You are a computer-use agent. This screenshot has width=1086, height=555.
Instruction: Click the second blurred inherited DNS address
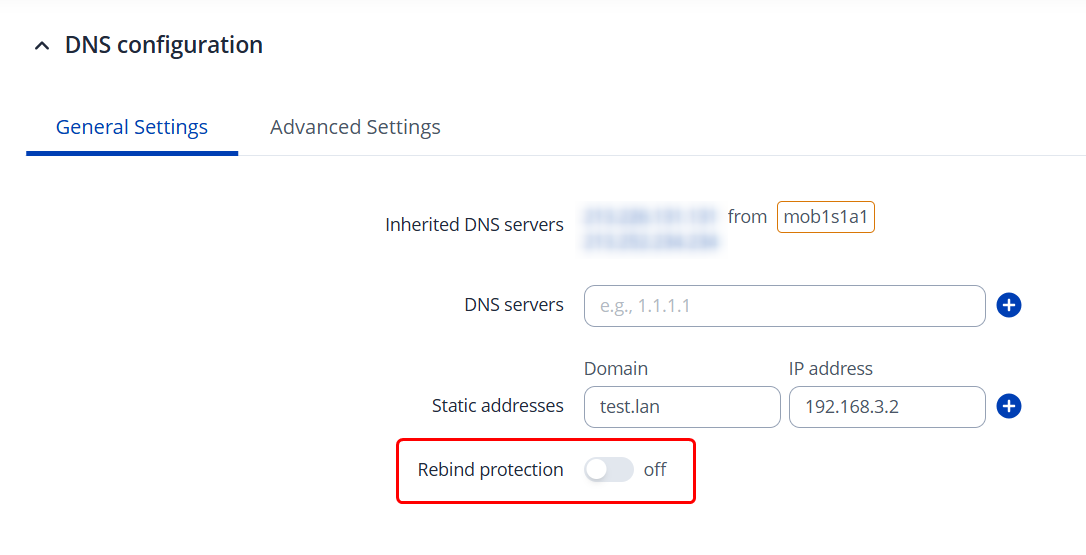coord(650,241)
